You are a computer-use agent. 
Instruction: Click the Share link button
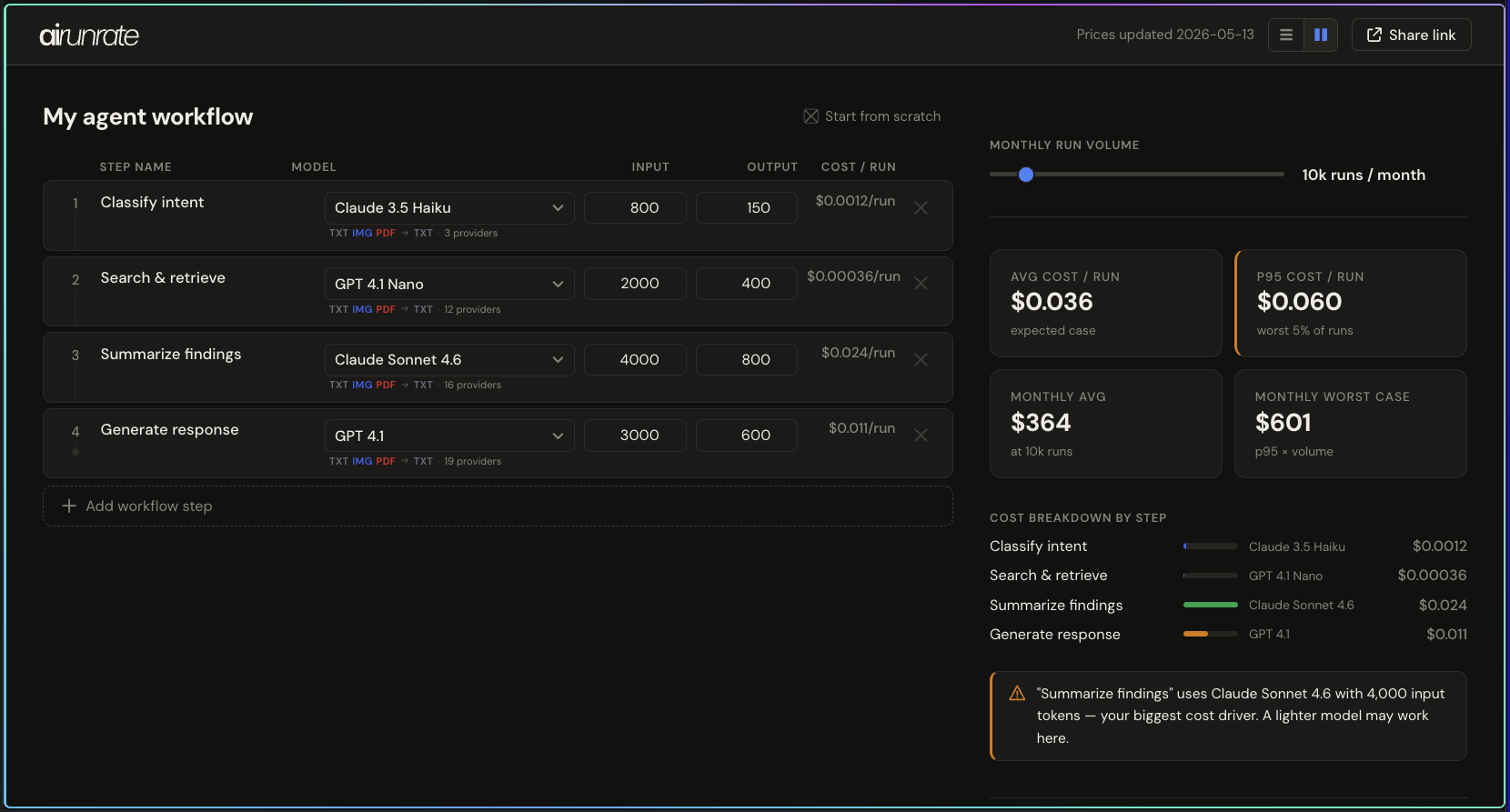pos(1411,35)
